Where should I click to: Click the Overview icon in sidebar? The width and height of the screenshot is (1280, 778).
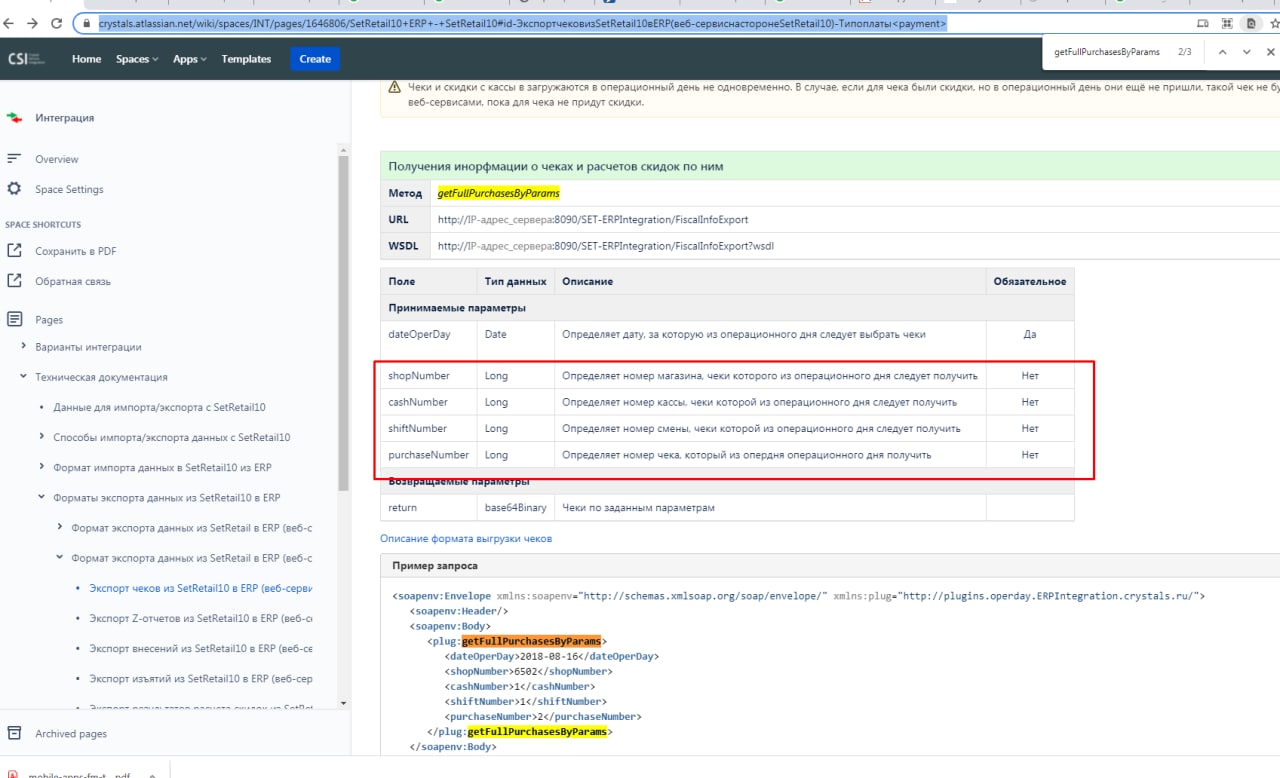point(14,159)
